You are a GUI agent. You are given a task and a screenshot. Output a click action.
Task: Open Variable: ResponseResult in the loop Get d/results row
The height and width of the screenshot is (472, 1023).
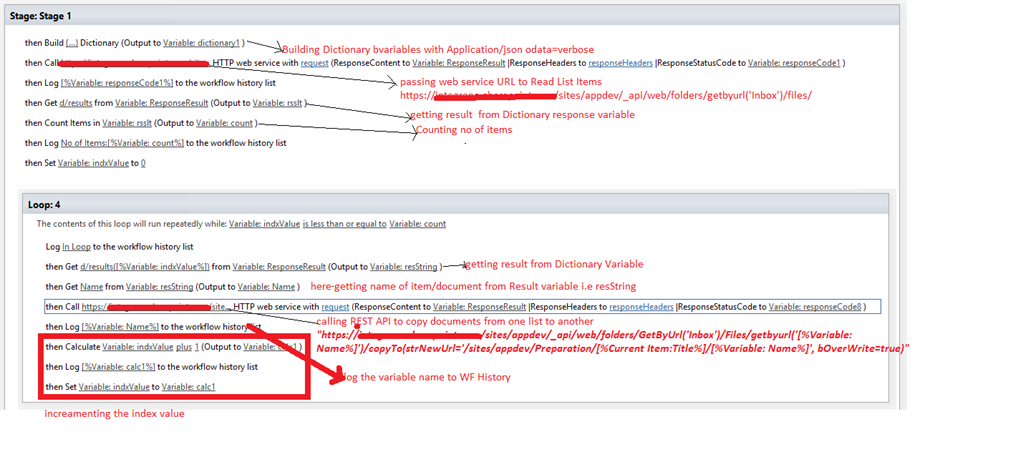(x=279, y=266)
